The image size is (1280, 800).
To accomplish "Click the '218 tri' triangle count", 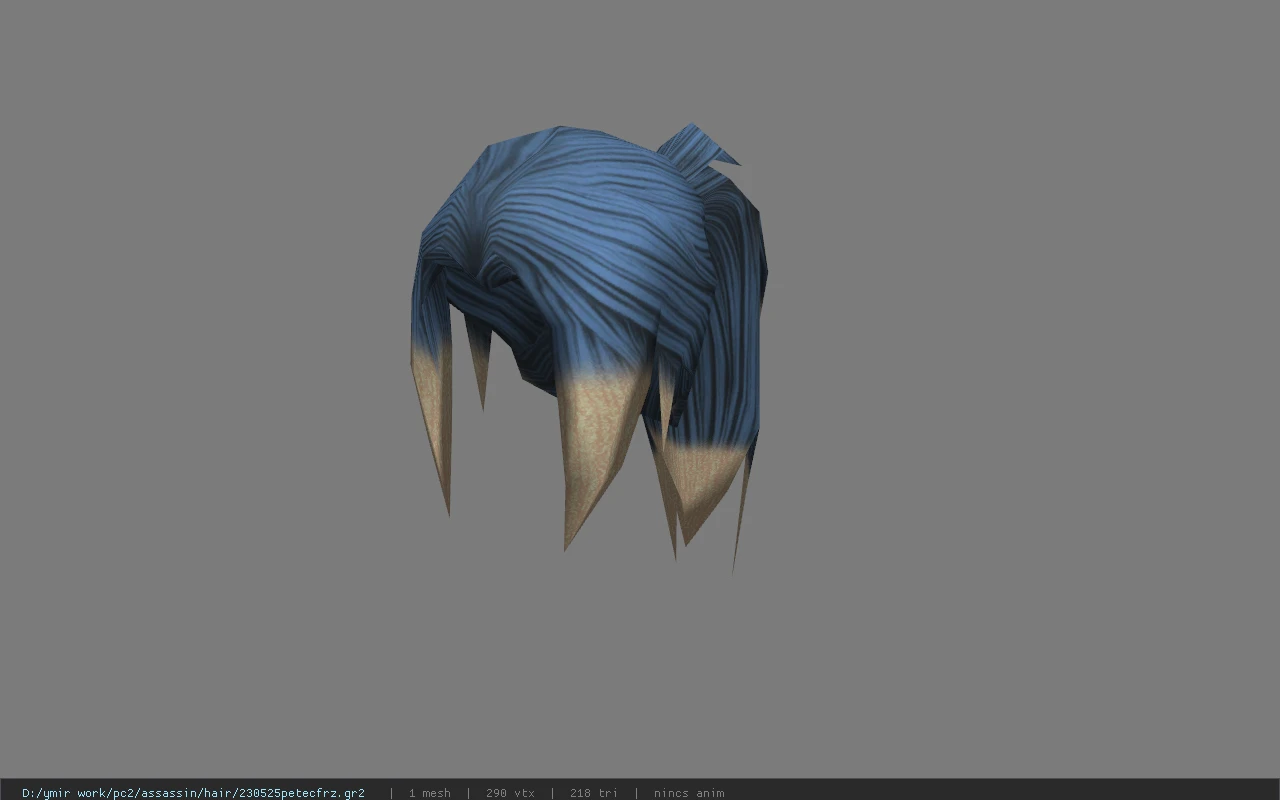I will point(594,793).
